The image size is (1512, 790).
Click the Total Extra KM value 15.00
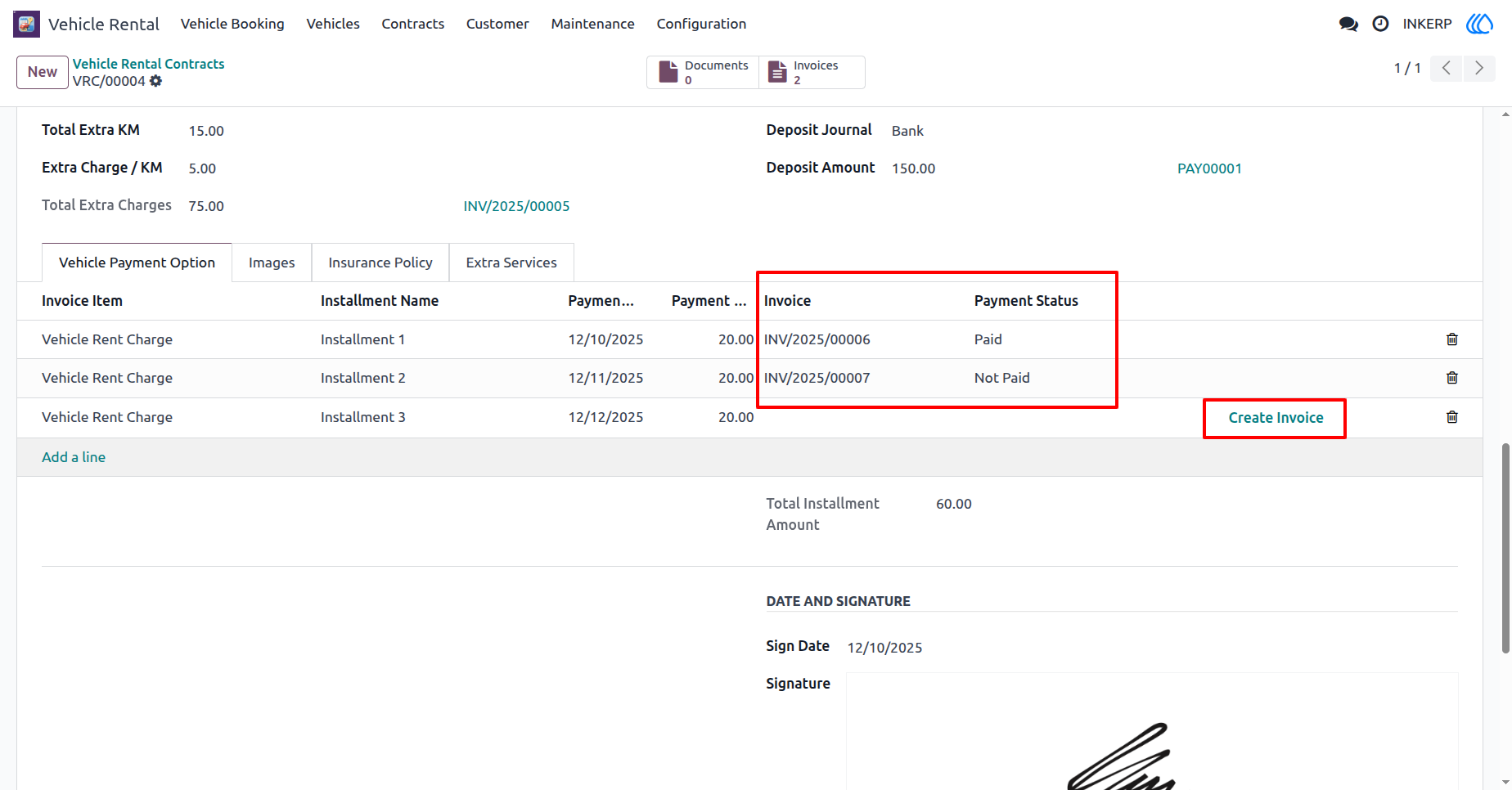(x=206, y=131)
